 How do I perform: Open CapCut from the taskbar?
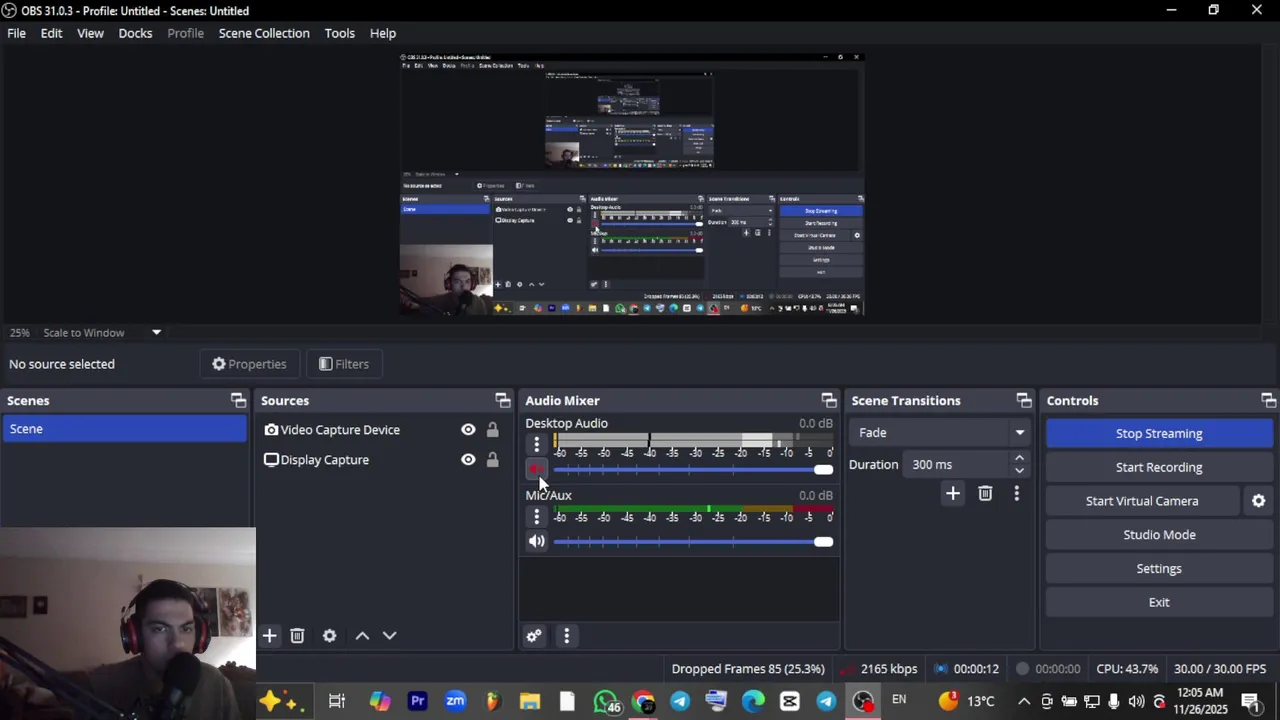click(x=790, y=701)
